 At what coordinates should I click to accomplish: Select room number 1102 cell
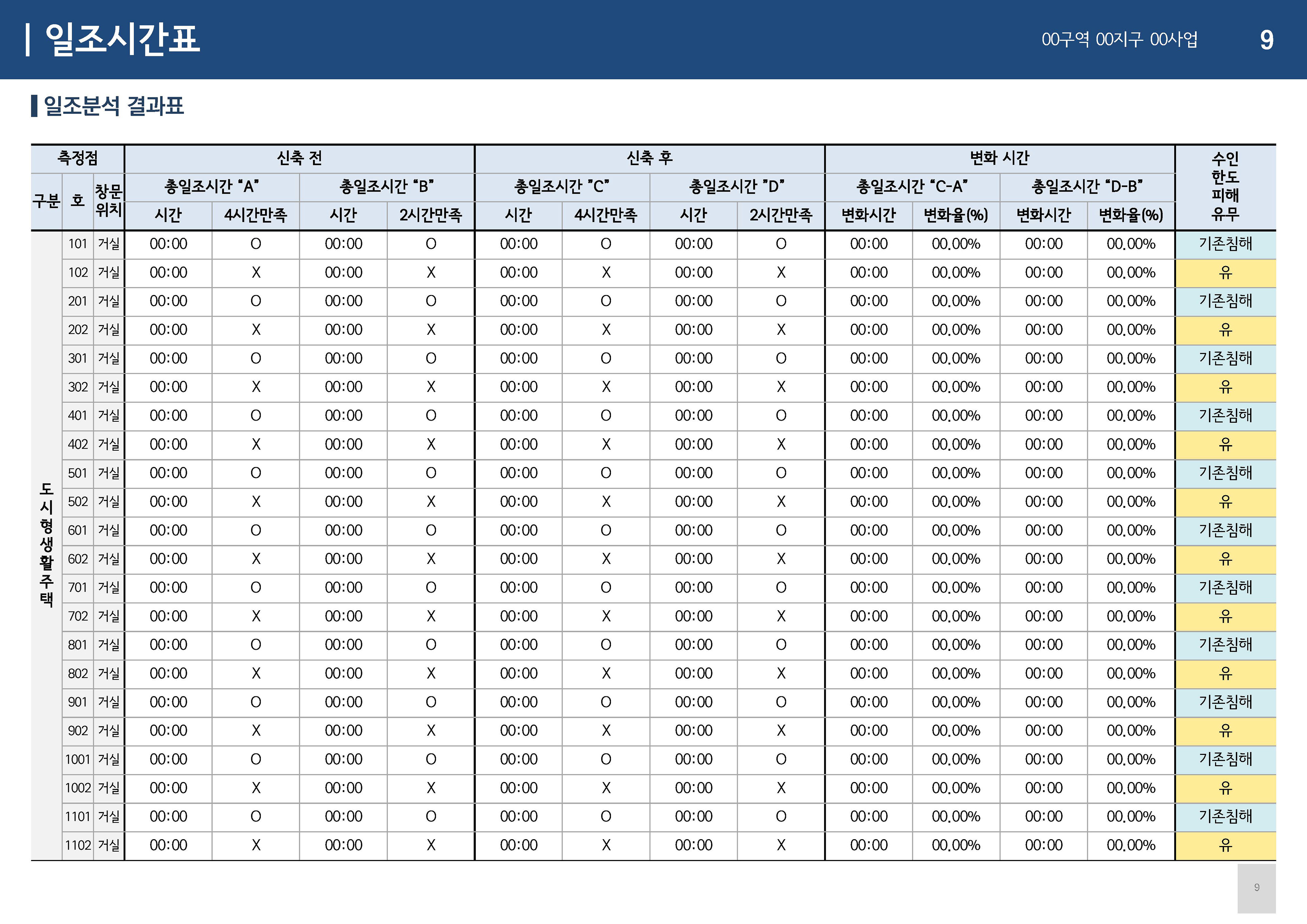[77, 845]
